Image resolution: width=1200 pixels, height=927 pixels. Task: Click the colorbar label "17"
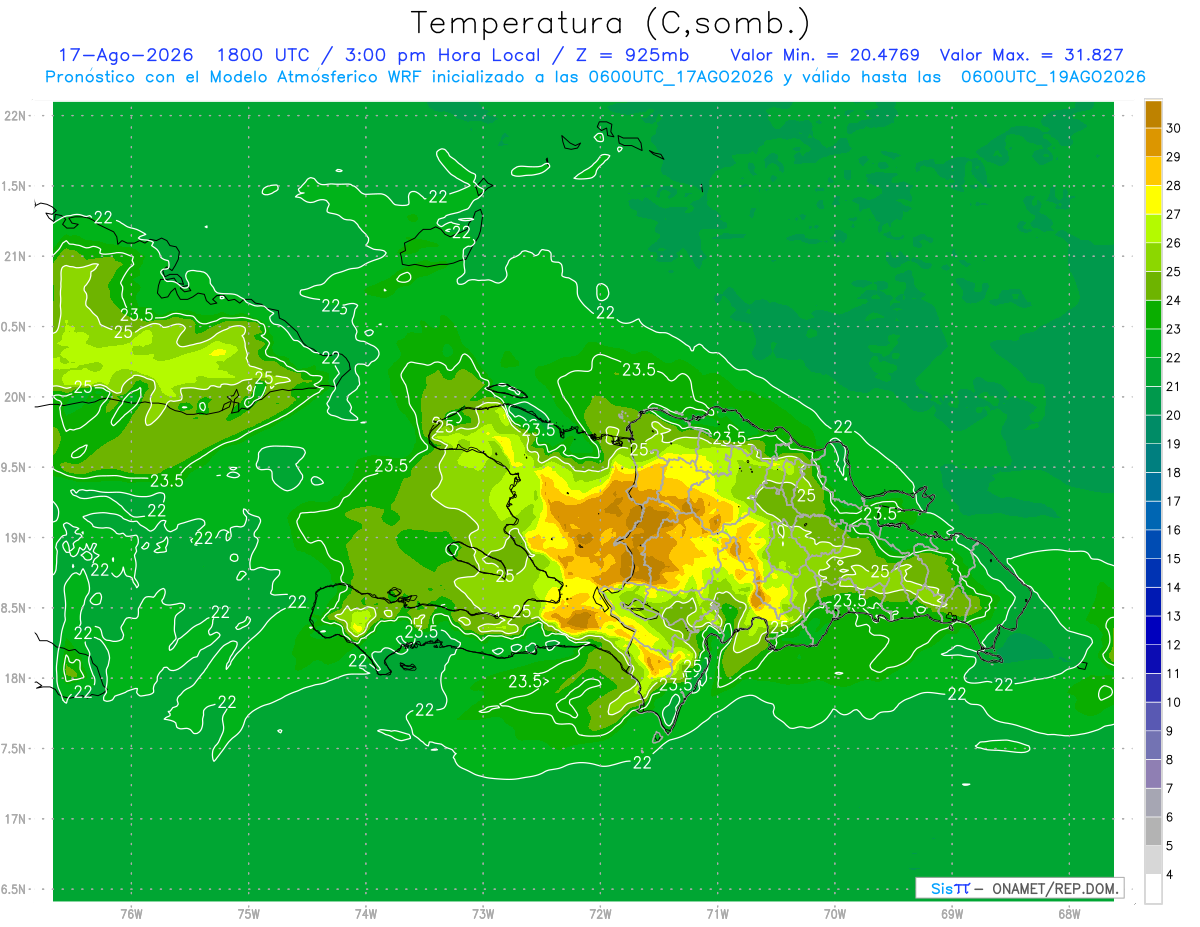coord(1173,501)
